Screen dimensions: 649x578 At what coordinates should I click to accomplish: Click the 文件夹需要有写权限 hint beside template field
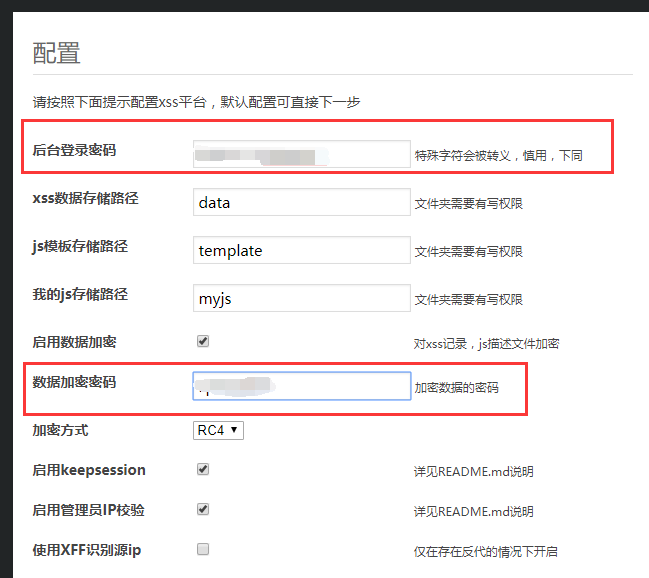pyautogui.click(x=469, y=252)
